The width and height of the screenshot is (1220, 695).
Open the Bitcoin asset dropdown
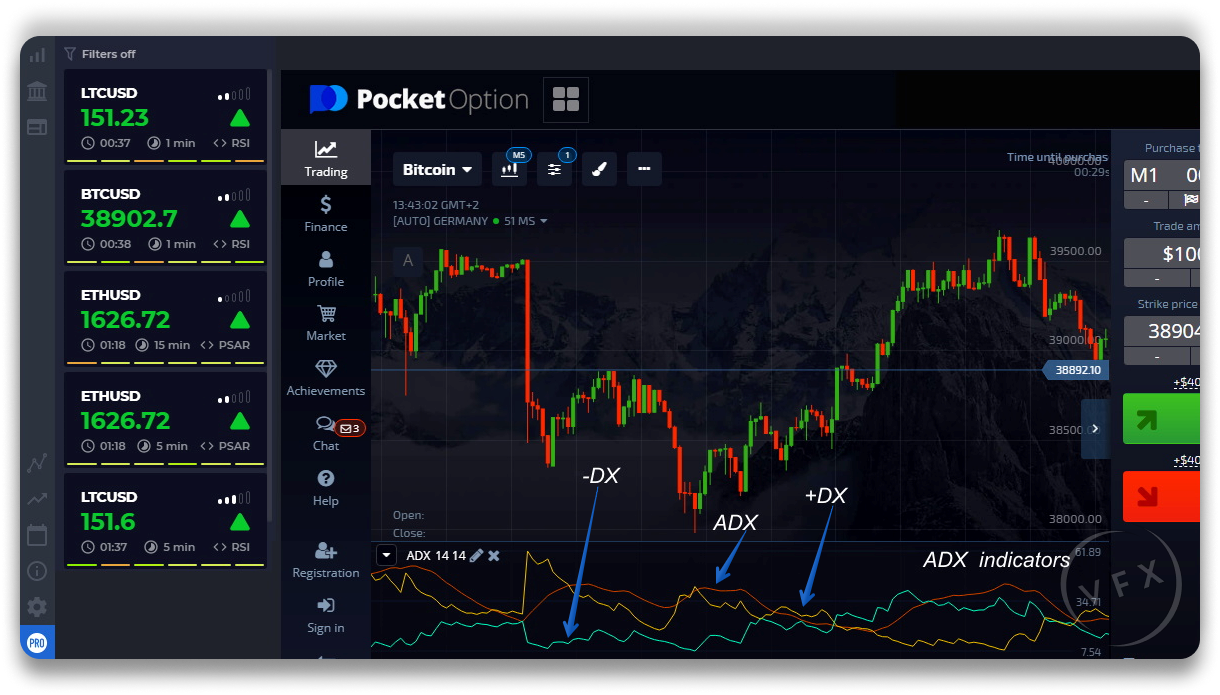coord(437,170)
